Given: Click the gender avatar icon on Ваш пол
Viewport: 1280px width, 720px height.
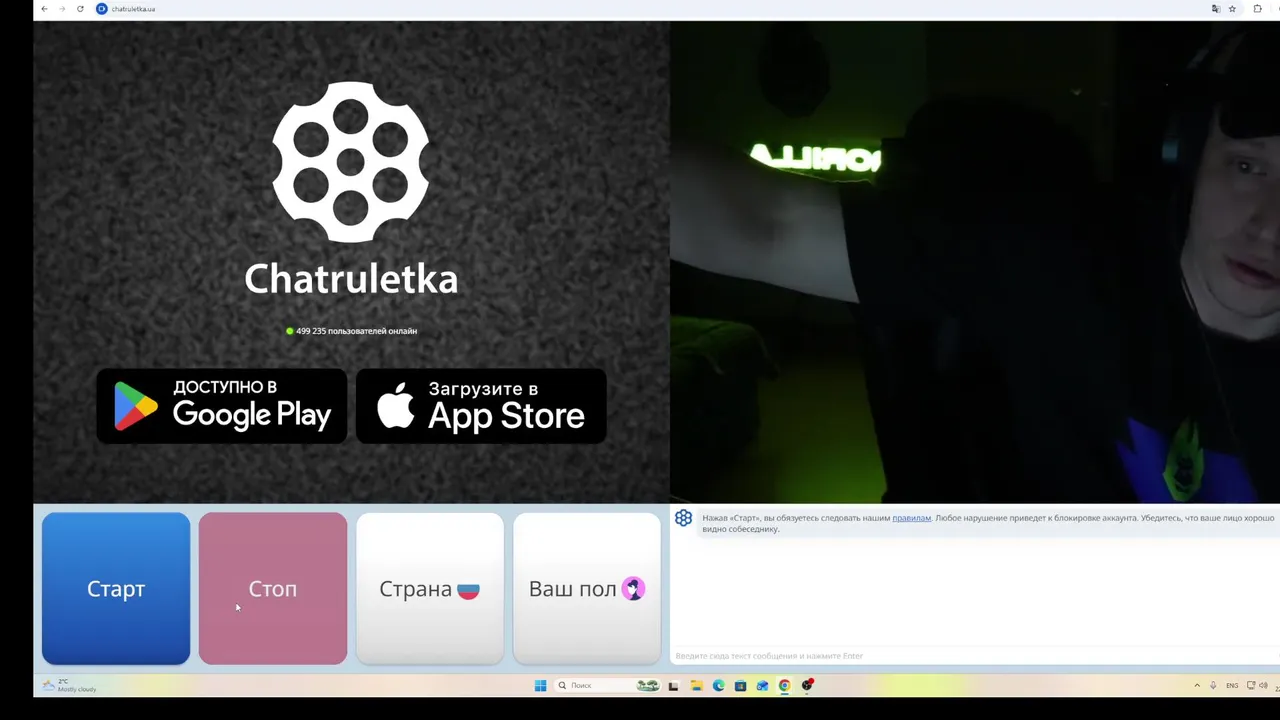Looking at the screenshot, I should point(633,589).
